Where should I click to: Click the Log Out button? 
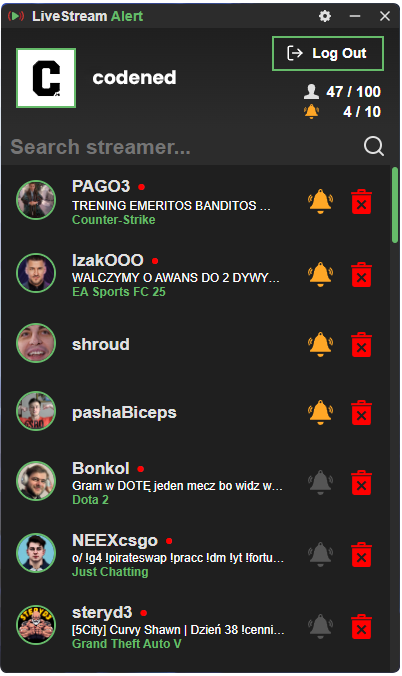tap(328, 53)
